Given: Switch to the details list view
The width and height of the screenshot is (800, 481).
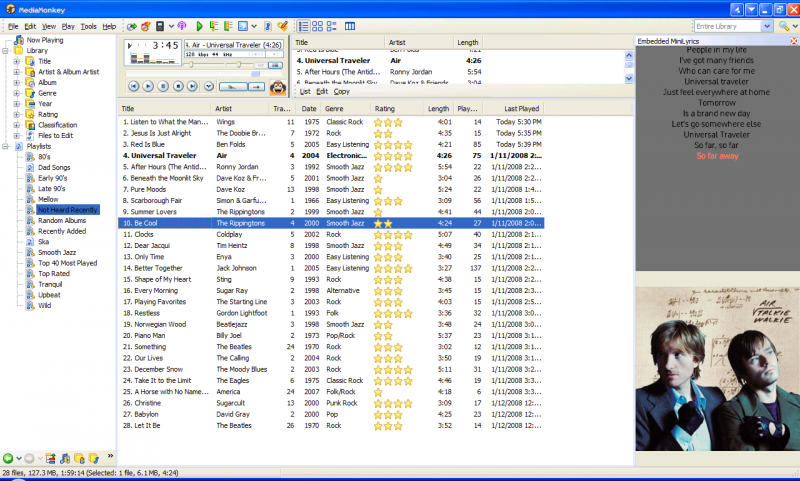Looking at the screenshot, I should pos(302,25).
